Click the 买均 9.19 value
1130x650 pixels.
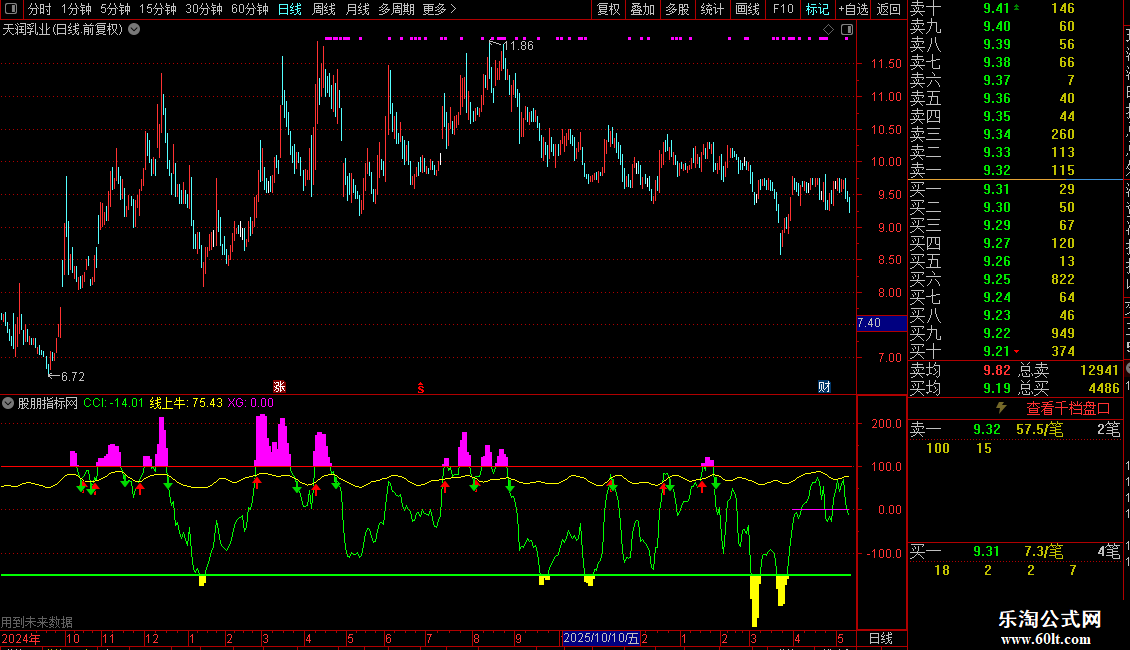(997, 388)
